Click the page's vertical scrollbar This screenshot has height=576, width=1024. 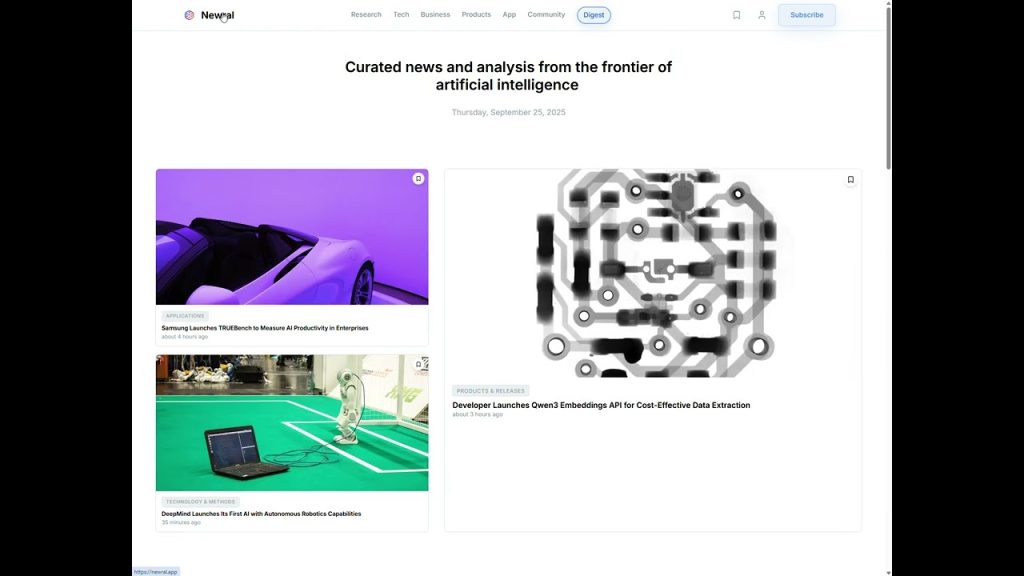tap(888, 90)
